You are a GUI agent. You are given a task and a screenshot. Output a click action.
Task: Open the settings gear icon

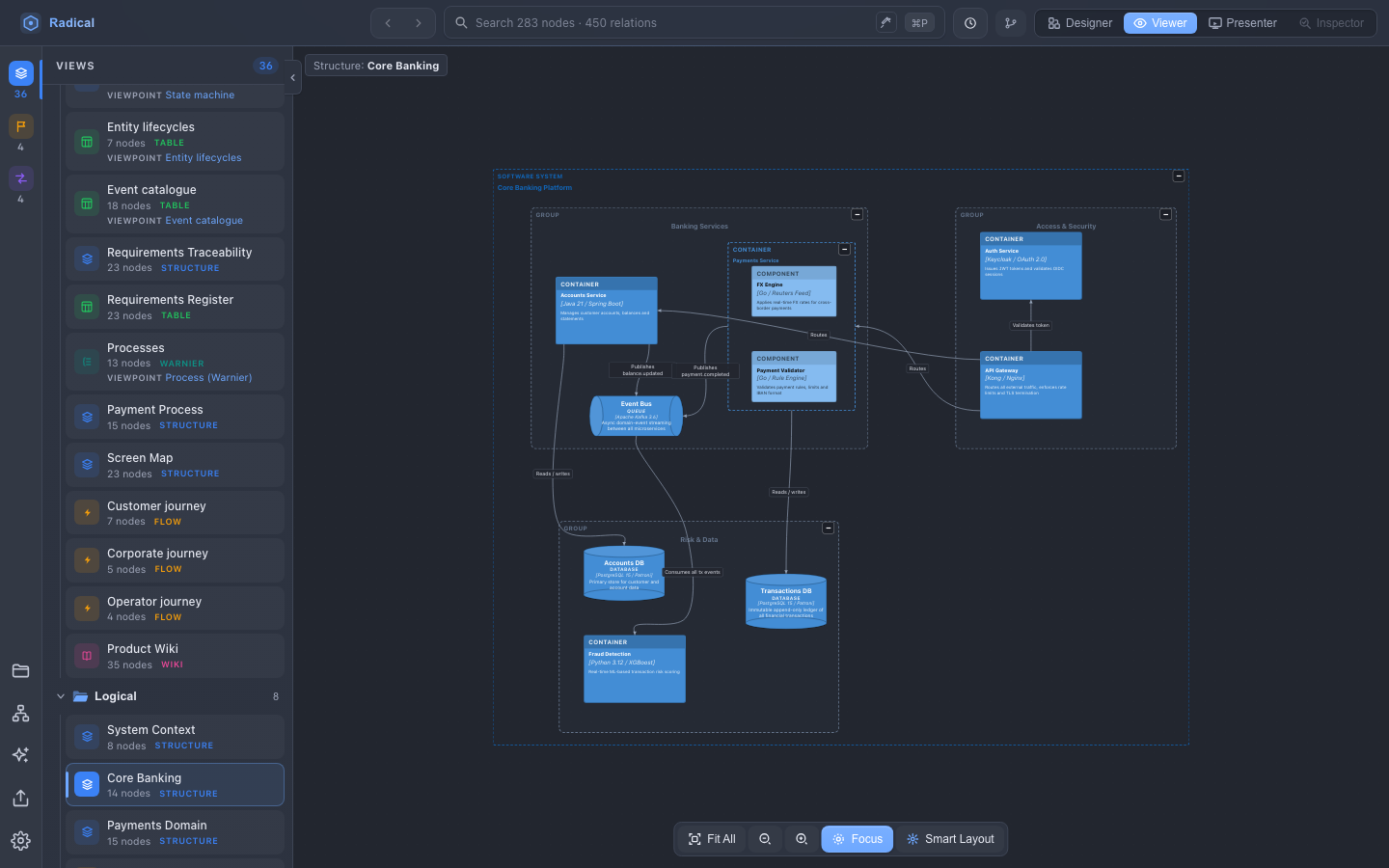coord(20,841)
